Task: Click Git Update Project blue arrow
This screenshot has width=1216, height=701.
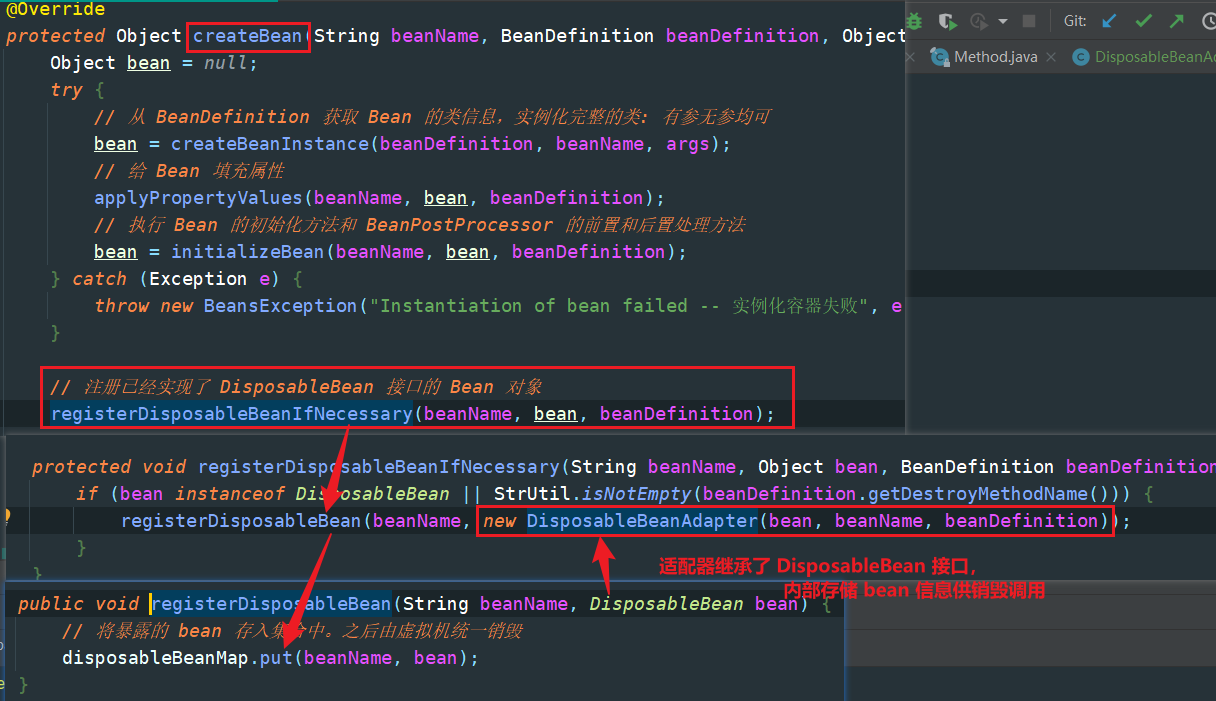Action: click(x=1109, y=21)
